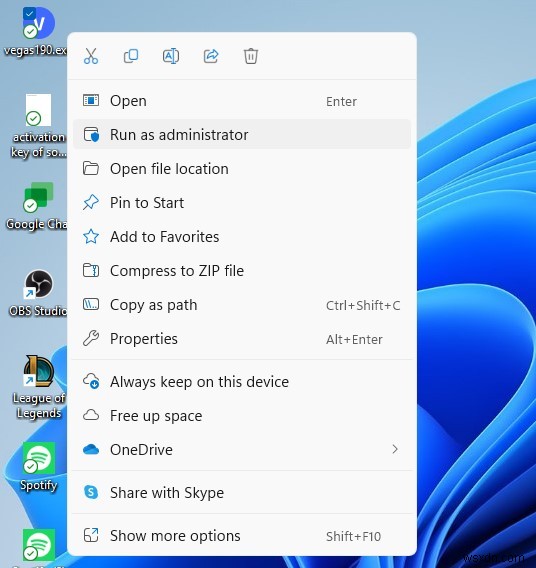This screenshot has height=568, width=536.
Task: Expand the OneDrive submenu arrow
Action: [x=395, y=450]
